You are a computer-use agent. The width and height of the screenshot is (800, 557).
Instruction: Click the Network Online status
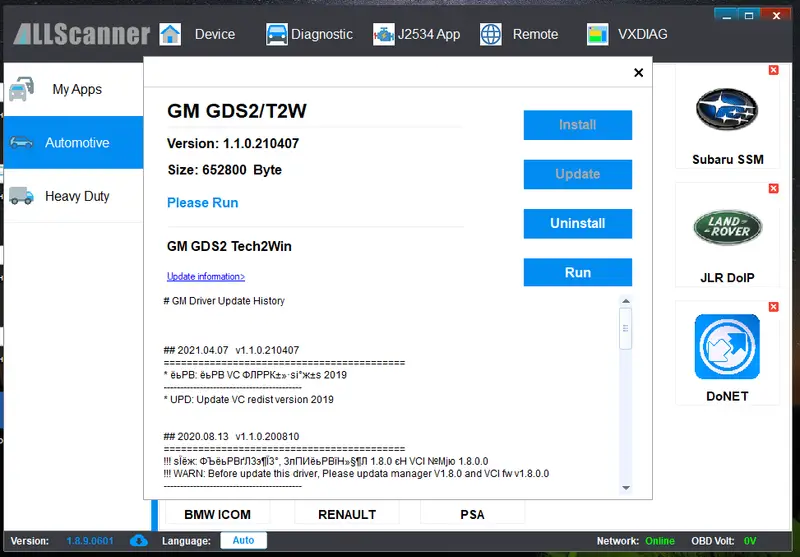[660, 541]
